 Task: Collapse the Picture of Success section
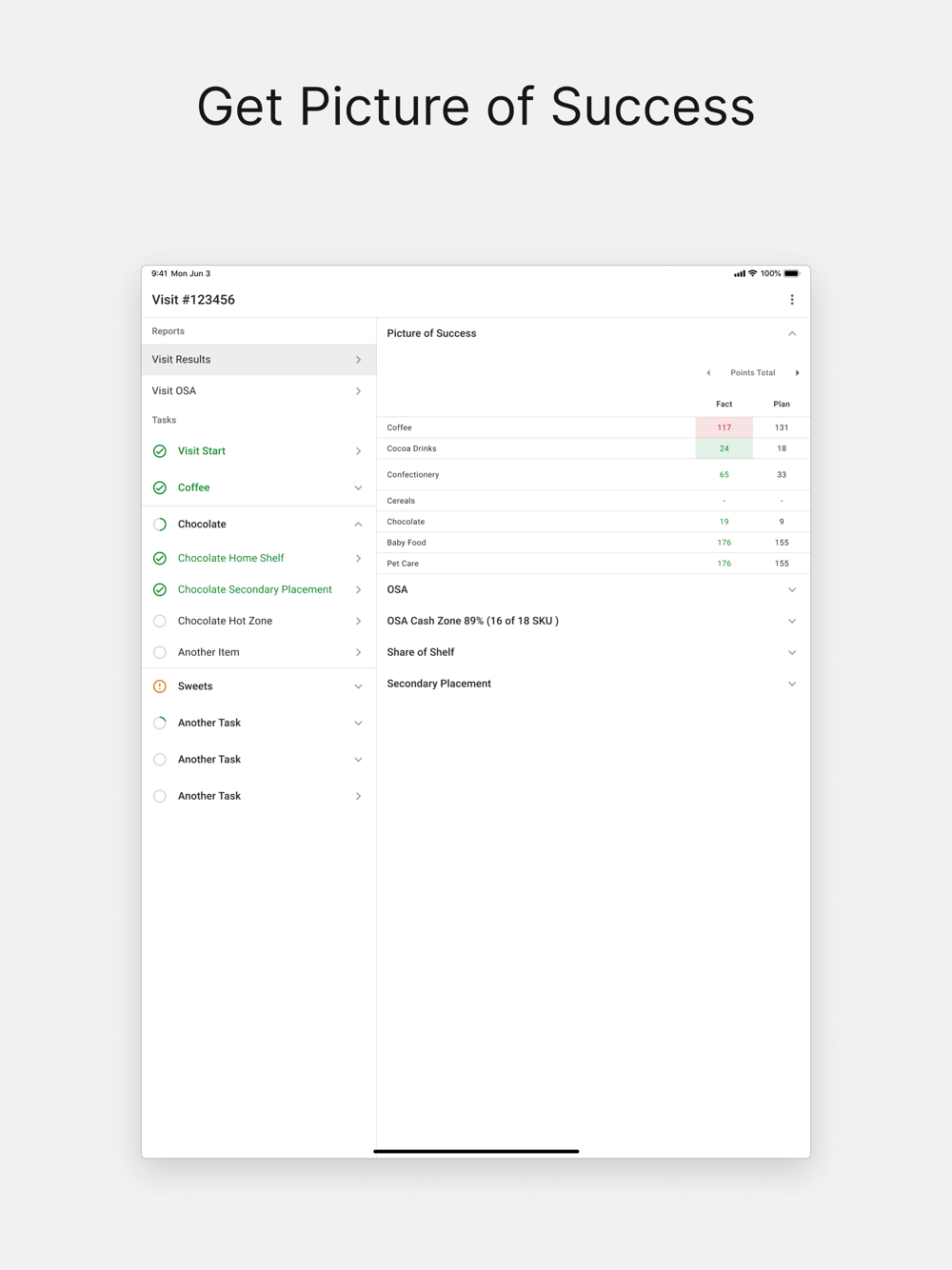792,333
